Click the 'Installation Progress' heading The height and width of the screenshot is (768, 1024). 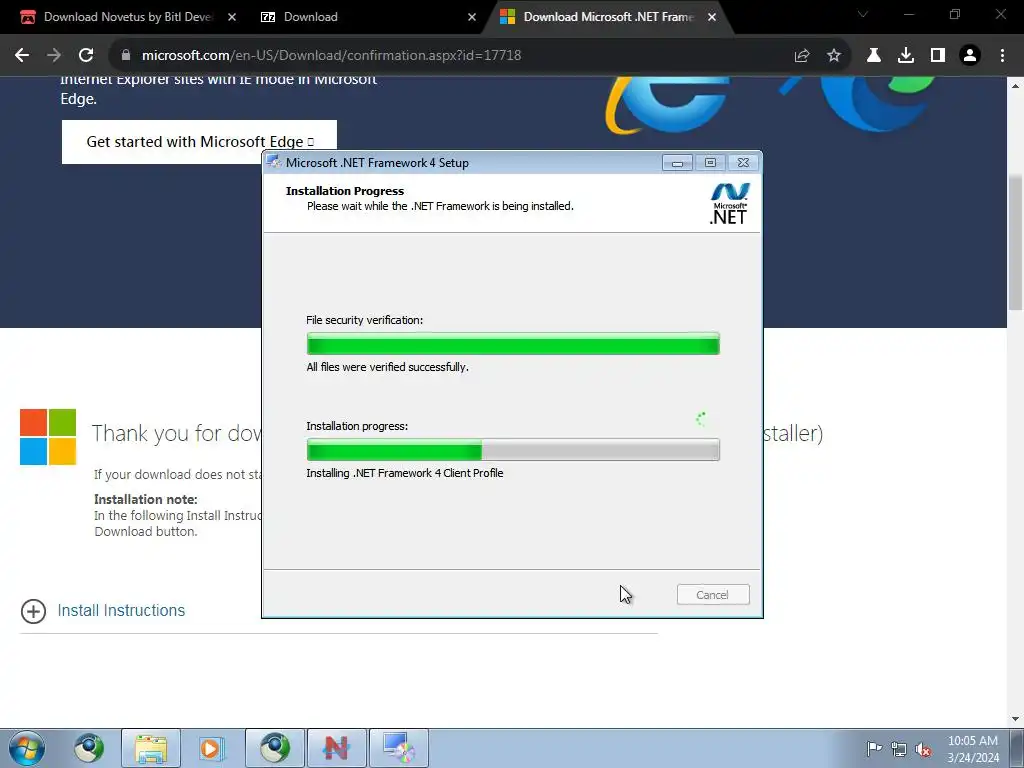(x=345, y=191)
